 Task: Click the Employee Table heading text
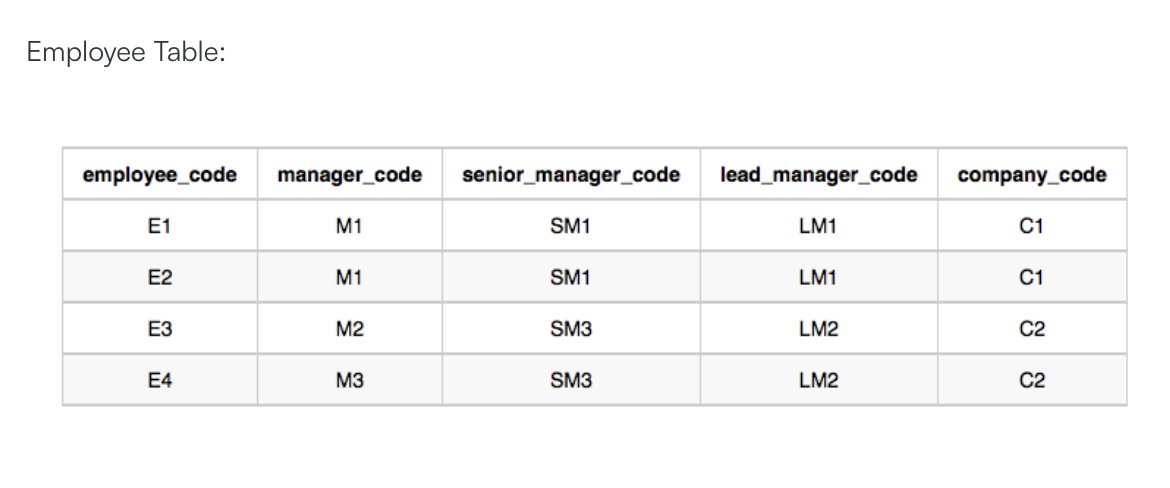126,52
